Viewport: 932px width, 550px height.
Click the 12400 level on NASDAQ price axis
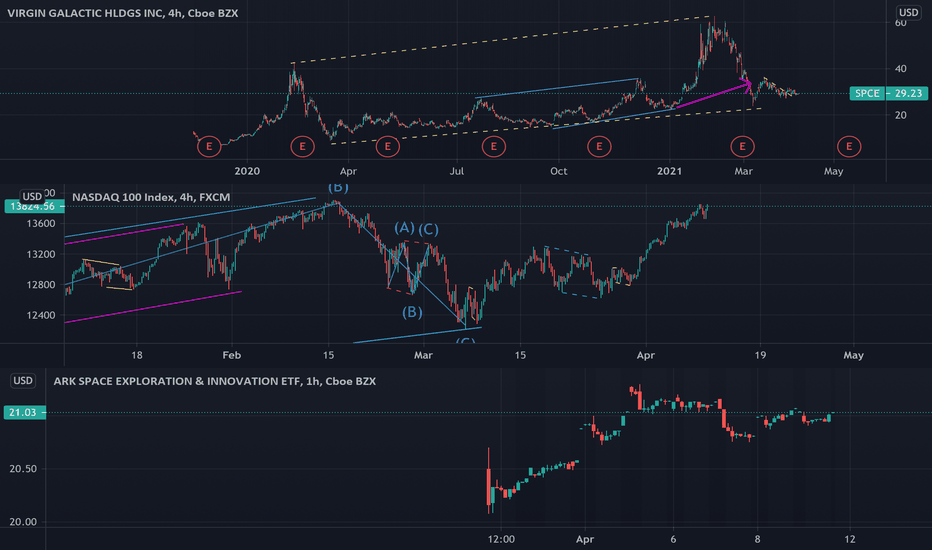(41, 315)
